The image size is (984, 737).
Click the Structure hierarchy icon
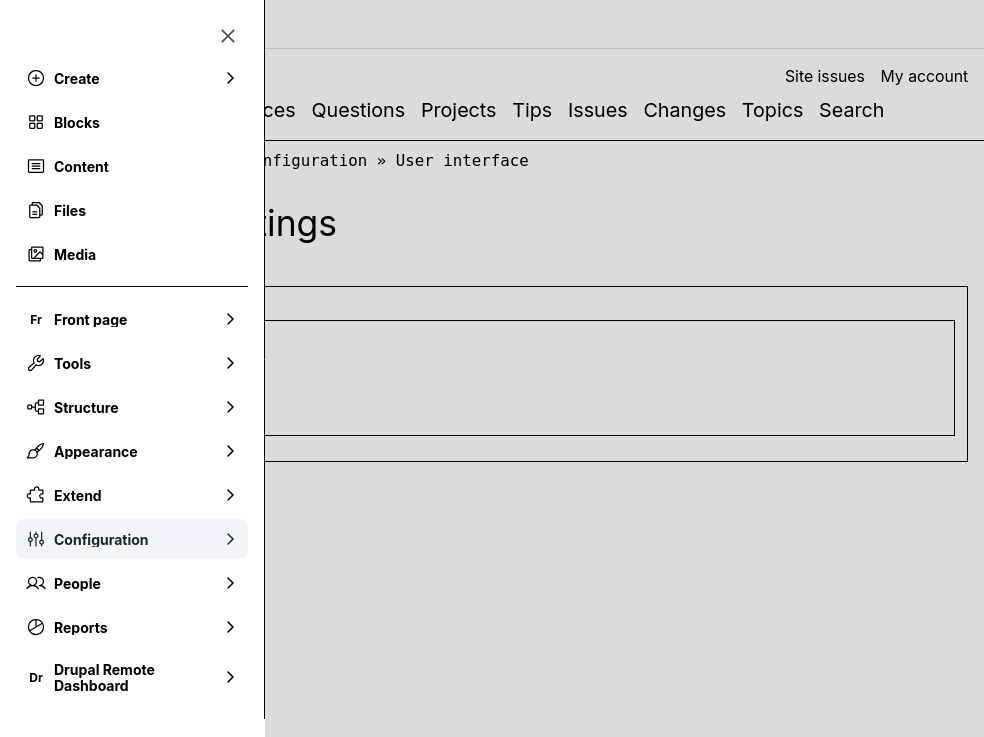36,407
